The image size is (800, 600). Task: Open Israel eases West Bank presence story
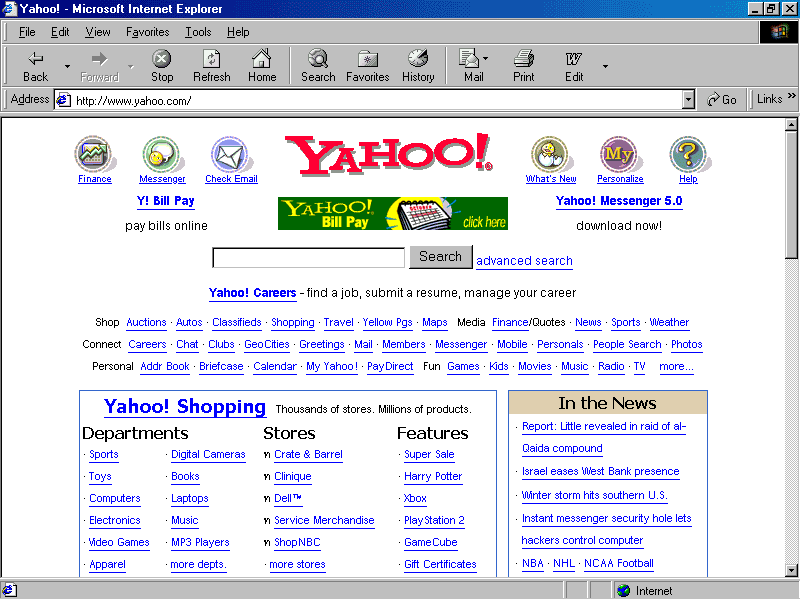[x=601, y=471]
